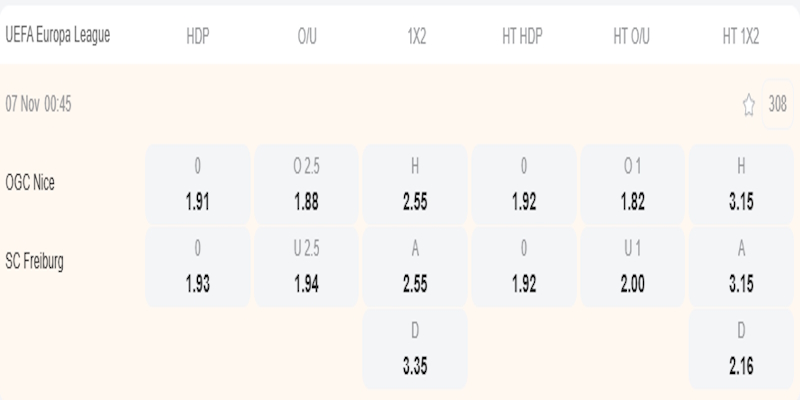Screen dimensions: 800x400
Task: Bet Under 2.5 goals at 1.94
Action: 306,266
